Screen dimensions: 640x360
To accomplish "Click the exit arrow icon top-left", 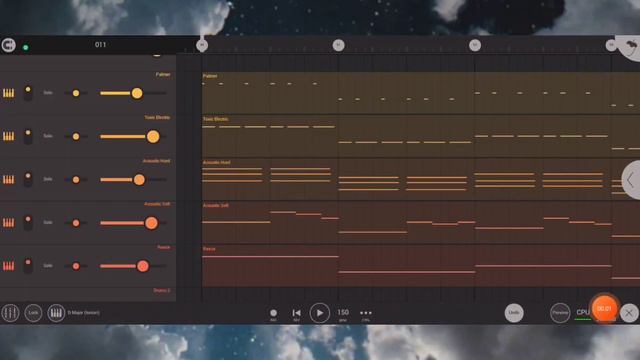I will coord(8,45).
